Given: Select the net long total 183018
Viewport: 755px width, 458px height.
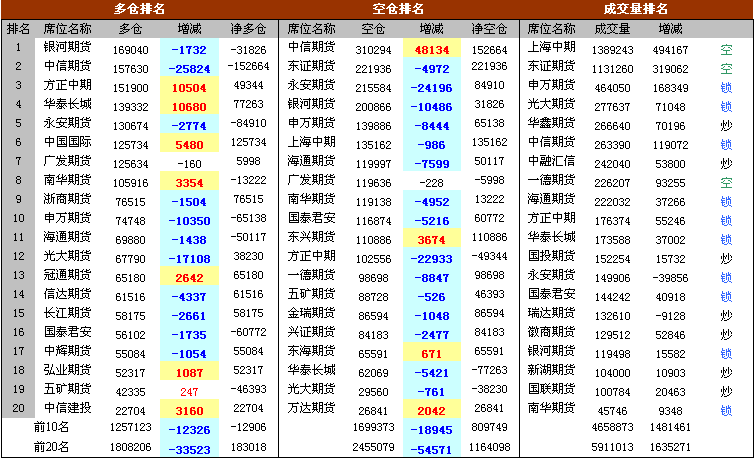Looking at the screenshot, I should point(248,447).
